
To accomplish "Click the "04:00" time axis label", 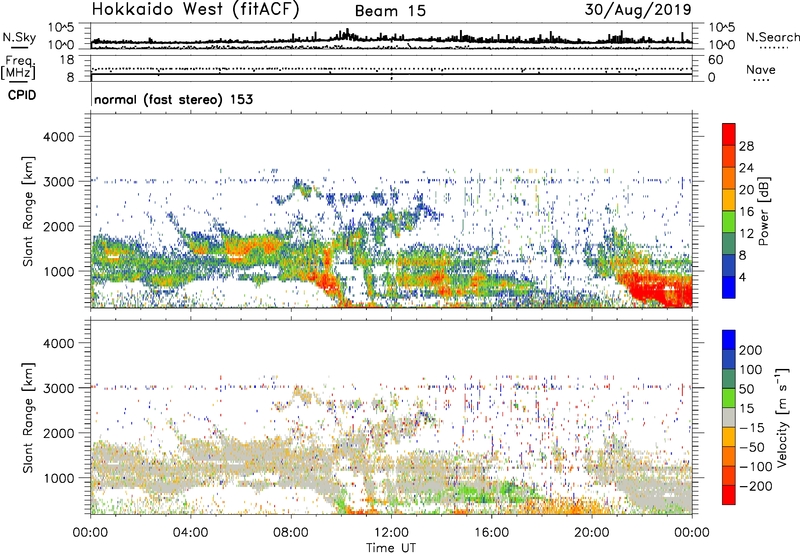I will point(190,533).
